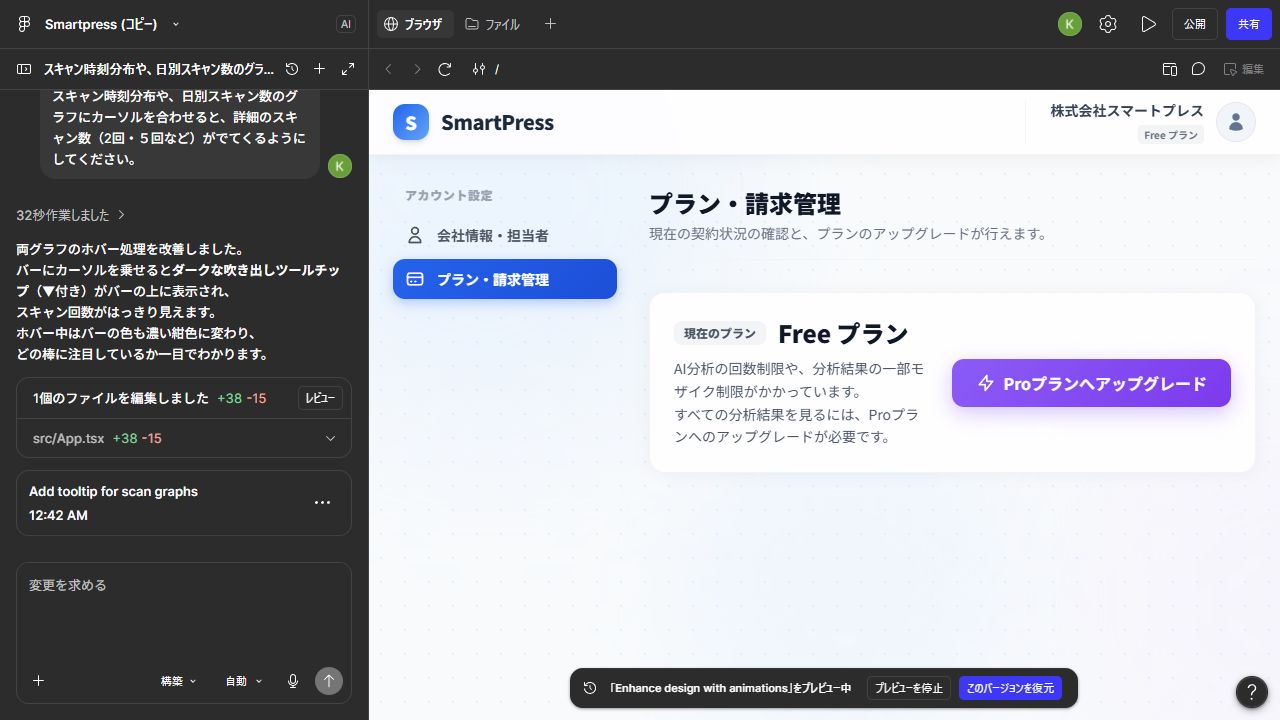
Task: Switch to the ファイル tab
Action: [493, 24]
